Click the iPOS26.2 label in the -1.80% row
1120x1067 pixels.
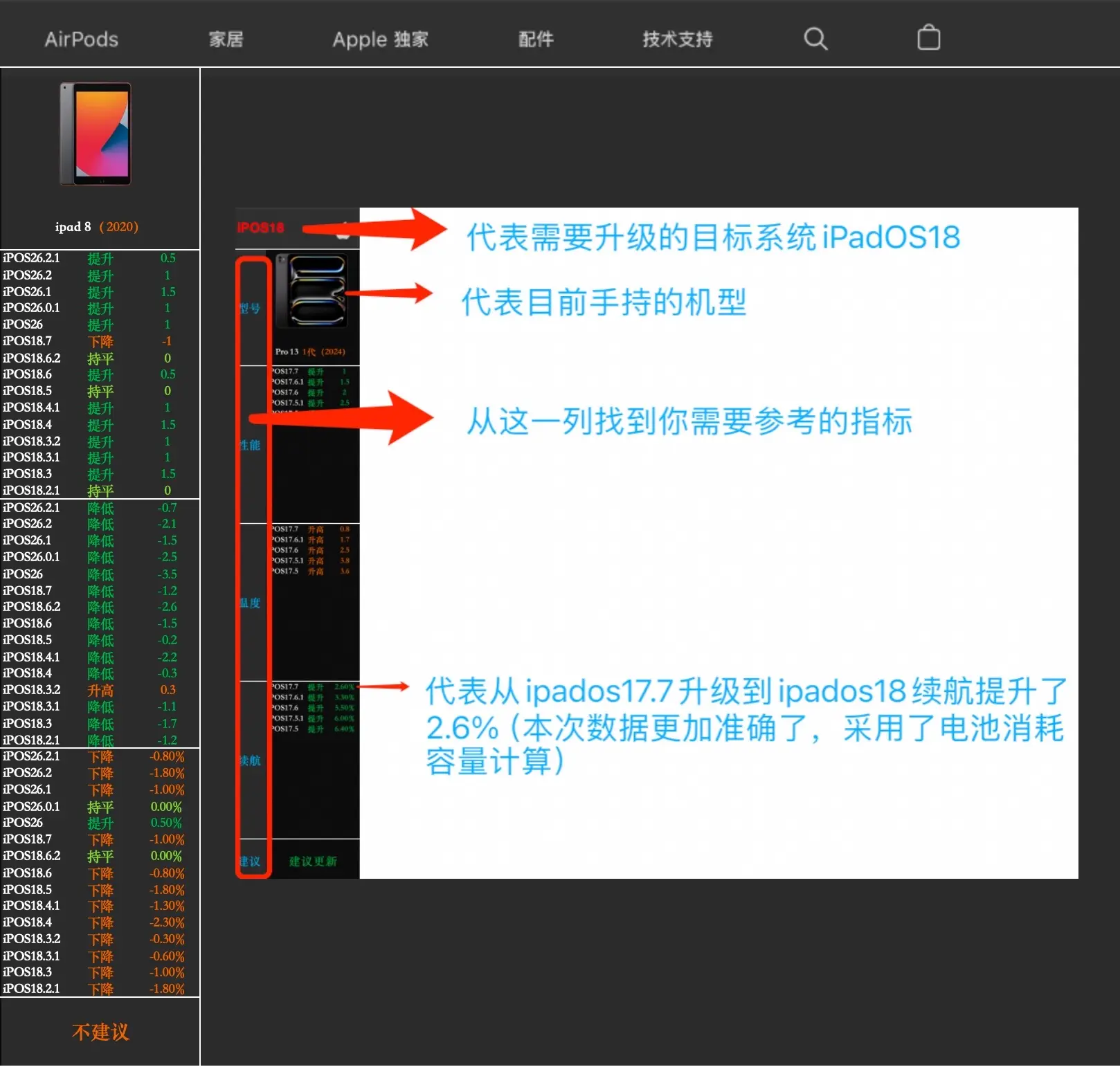(27, 773)
